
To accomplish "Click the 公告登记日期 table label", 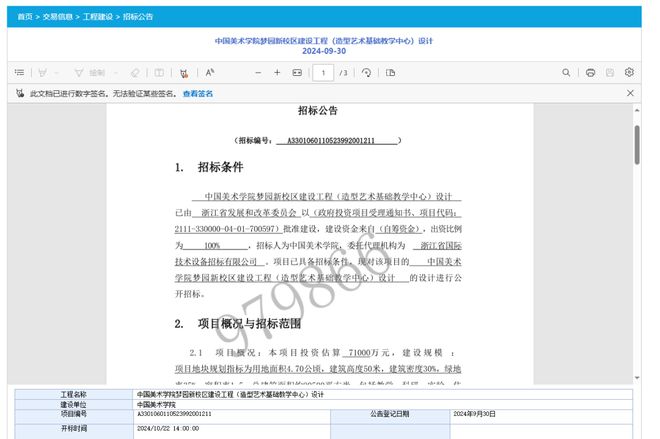I will 390,414.
